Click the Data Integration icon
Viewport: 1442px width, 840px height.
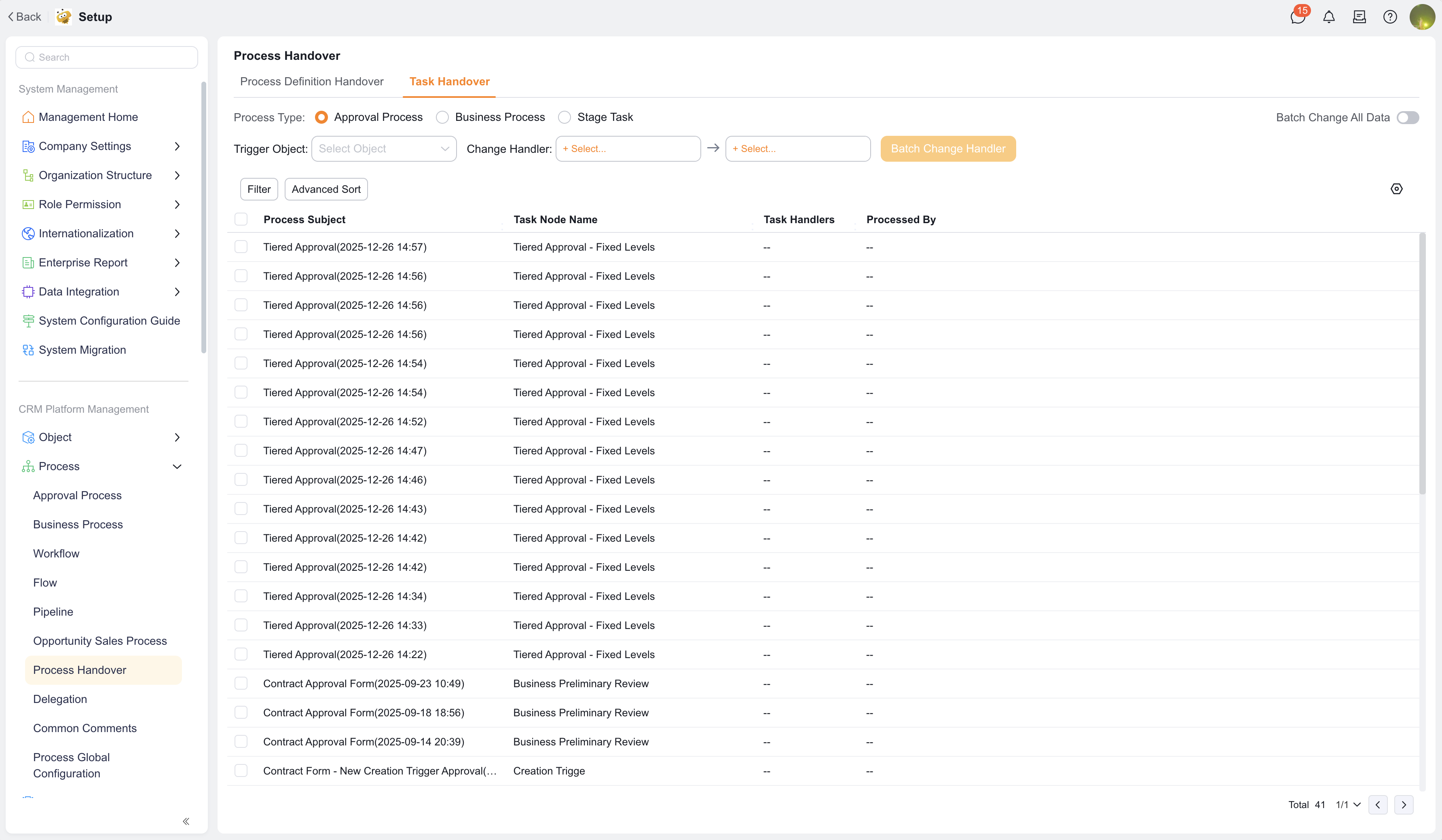28,292
